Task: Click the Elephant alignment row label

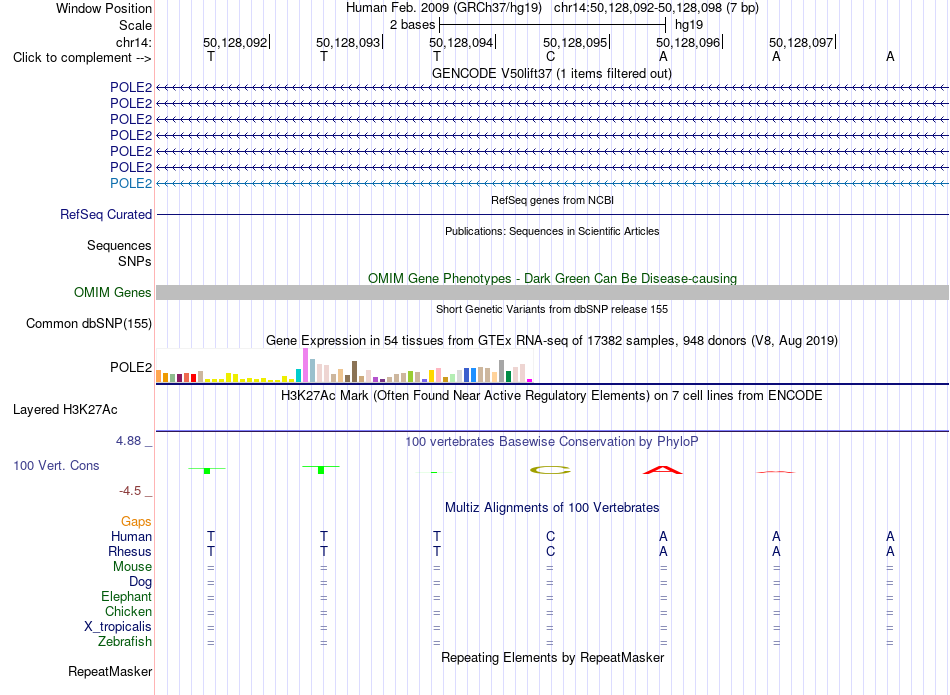Action: point(127,597)
